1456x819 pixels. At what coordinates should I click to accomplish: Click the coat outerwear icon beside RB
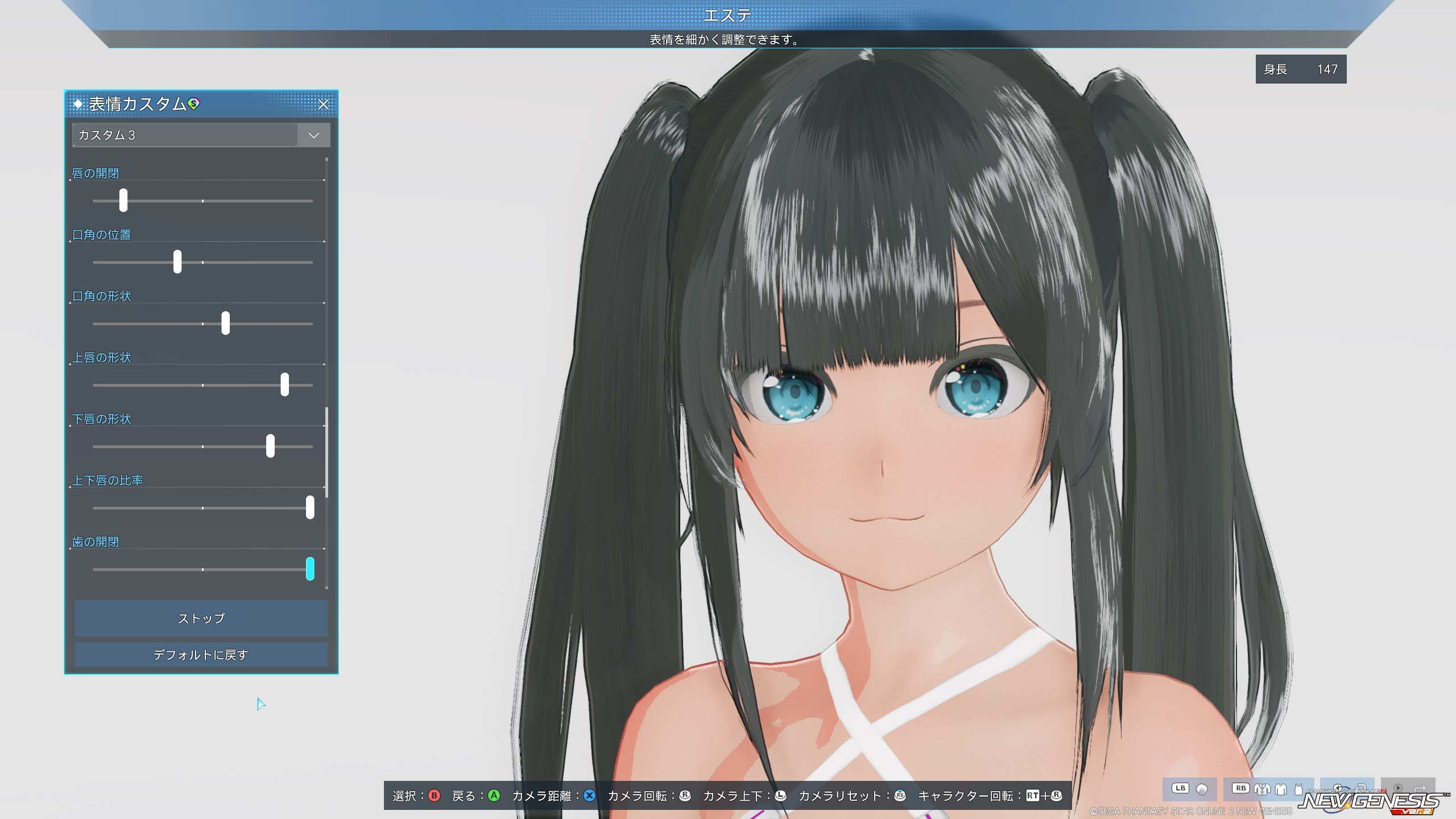(x=1262, y=789)
